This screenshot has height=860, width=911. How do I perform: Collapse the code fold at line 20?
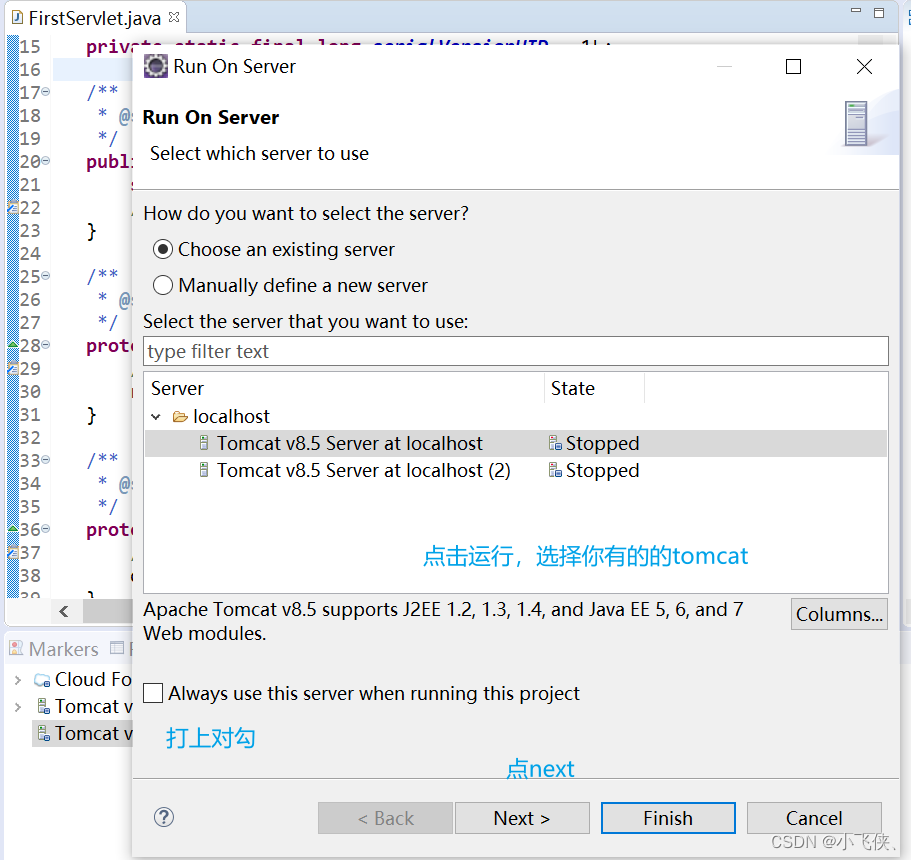pyautogui.click(x=45, y=160)
